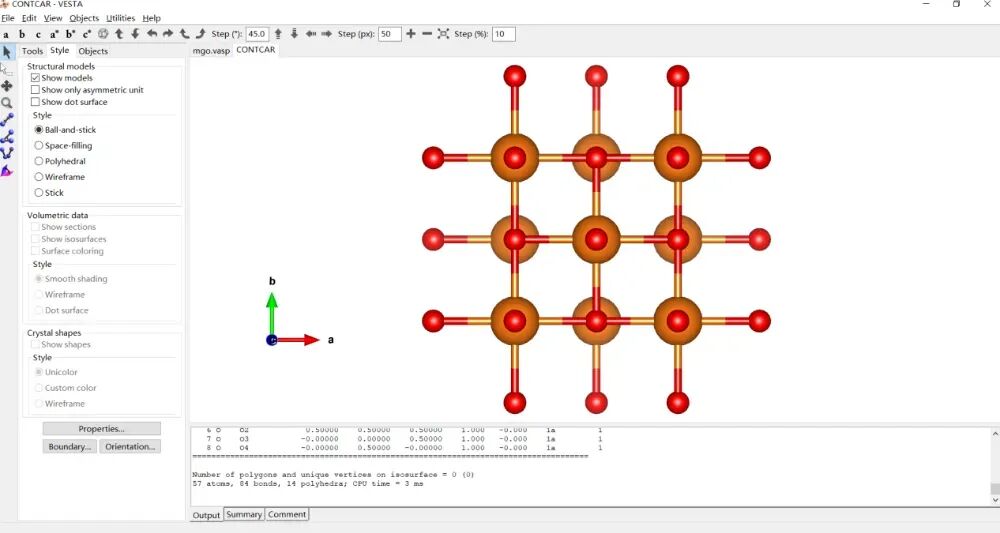Open the Help menu
Image resolution: width=1000 pixels, height=533 pixels.
click(151, 18)
